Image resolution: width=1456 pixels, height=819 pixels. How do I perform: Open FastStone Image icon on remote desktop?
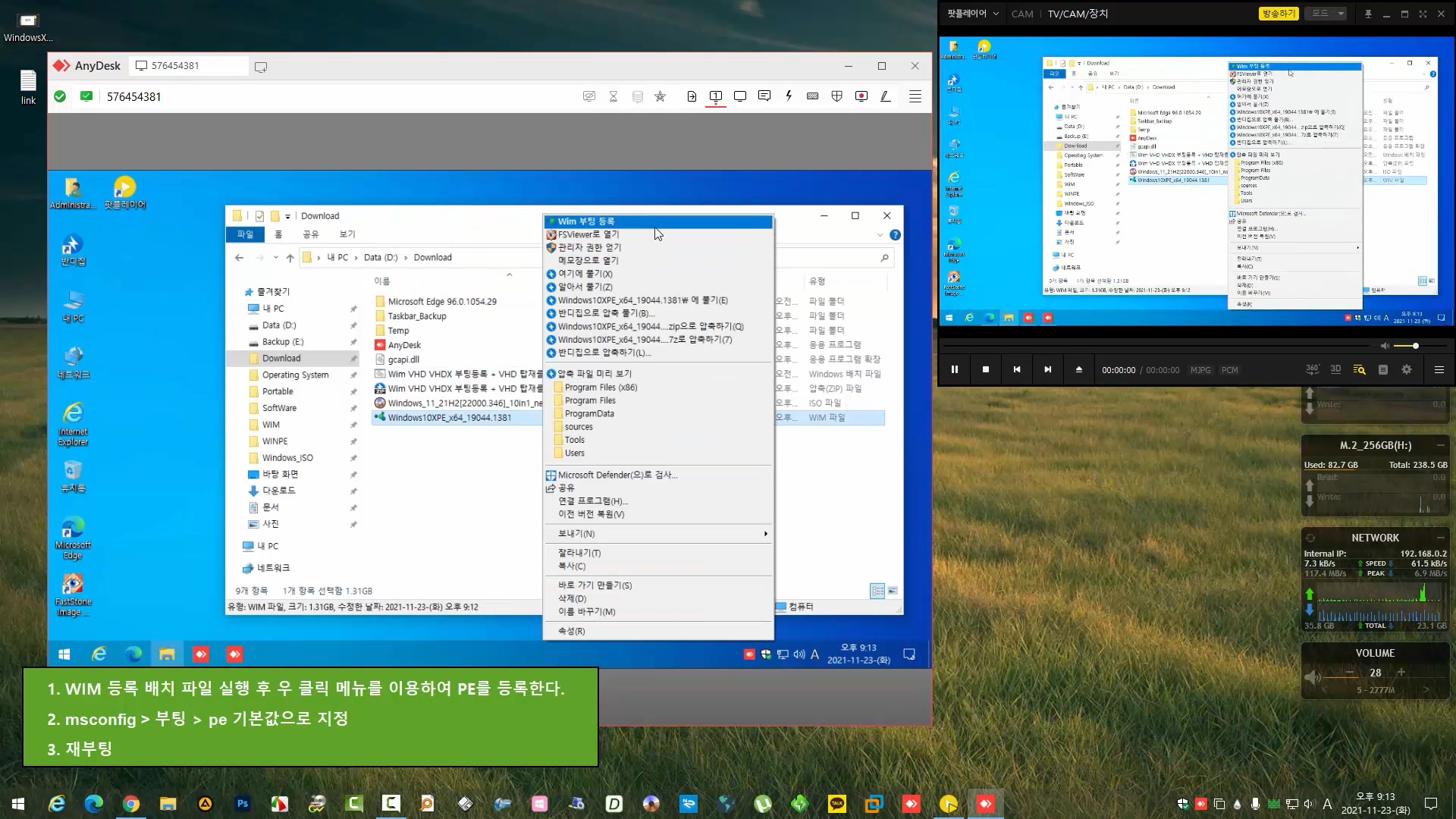tap(73, 595)
